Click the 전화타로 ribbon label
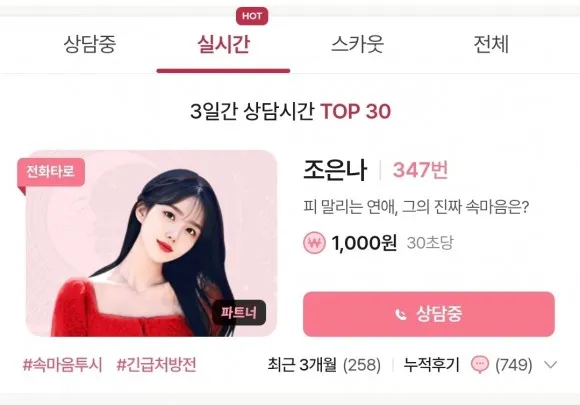Screen dimensions: 580x405 51,172
